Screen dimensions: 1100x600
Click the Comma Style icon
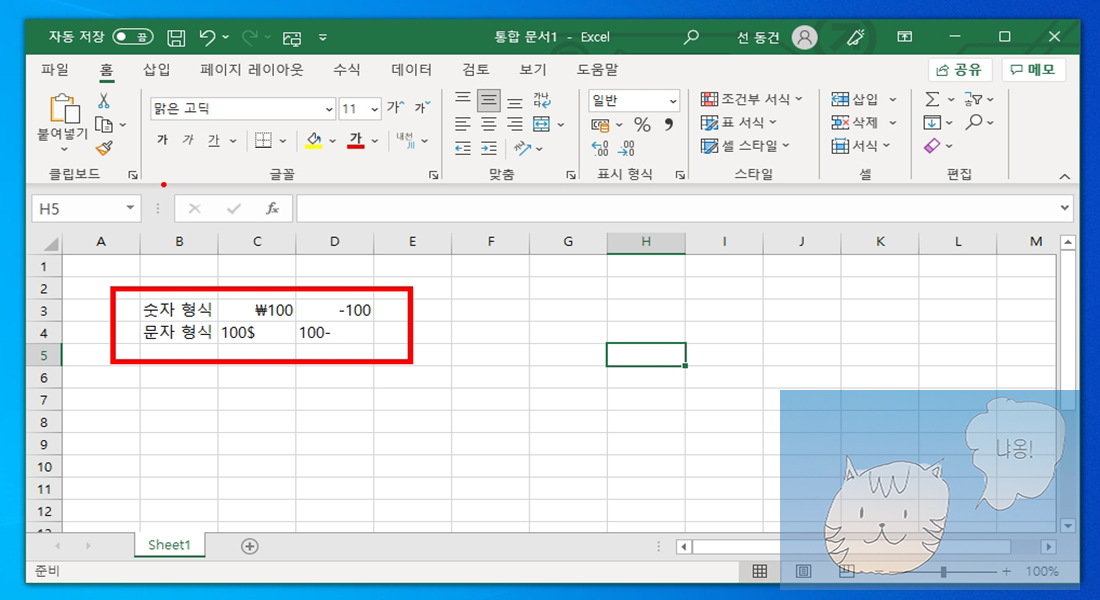pyautogui.click(x=669, y=125)
